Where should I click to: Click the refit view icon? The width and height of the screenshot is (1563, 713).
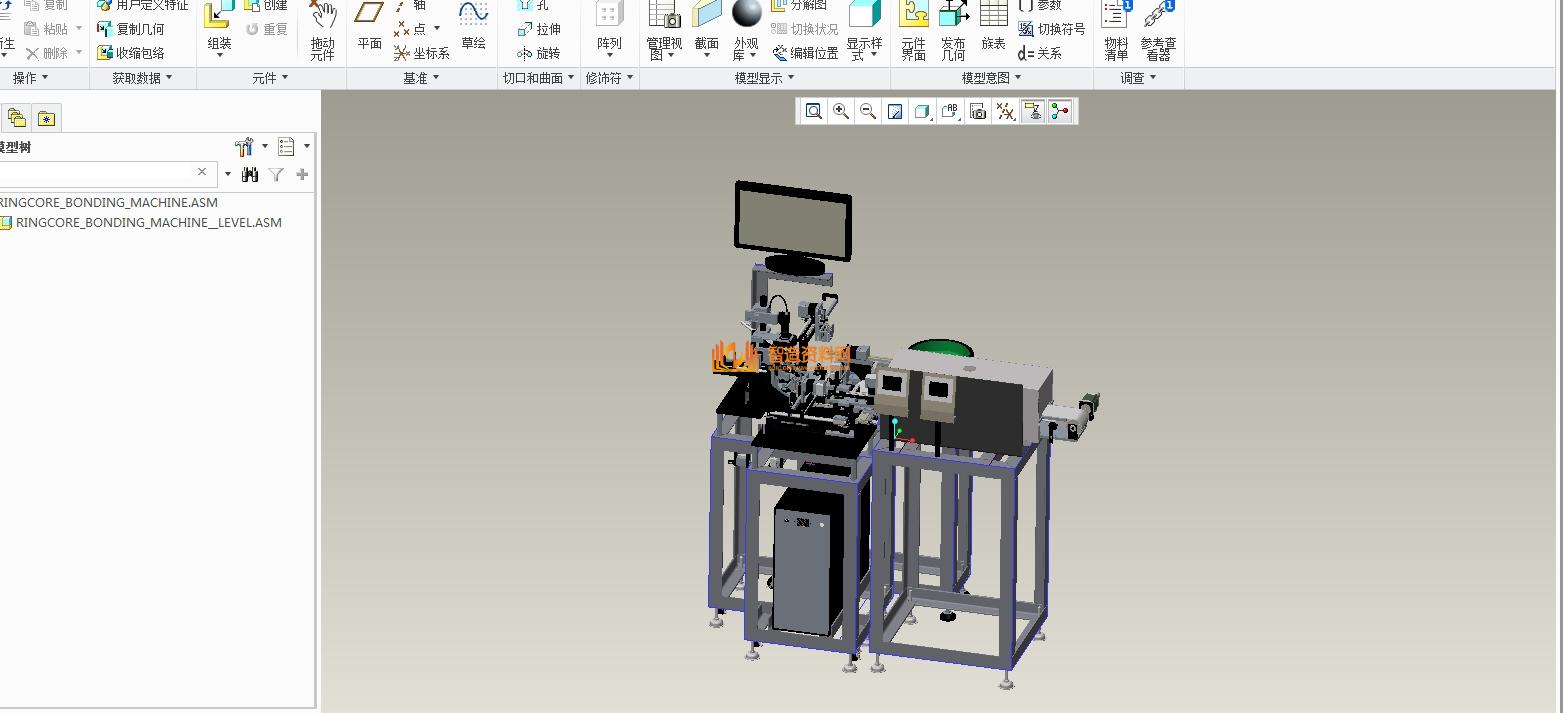tap(814, 112)
